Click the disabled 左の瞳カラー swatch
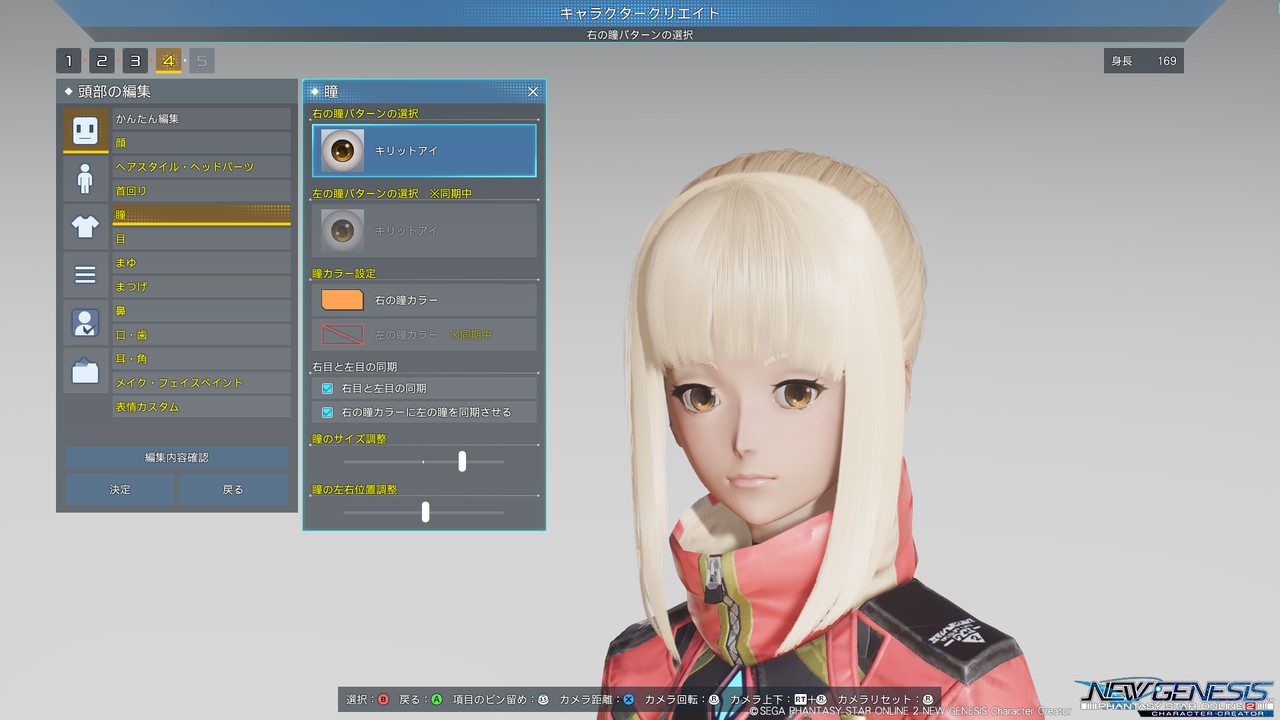This screenshot has width=1280, height=720. click(x=342, y=334)
